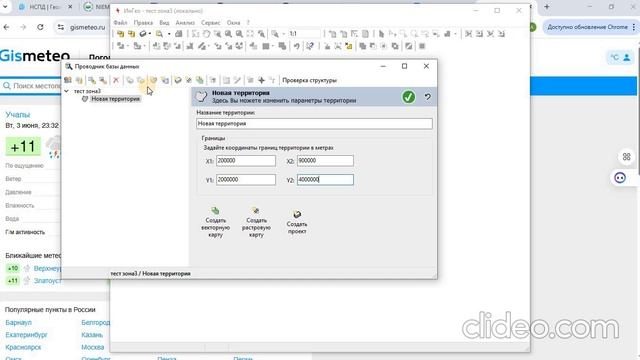The image size is (640, 360).
Task: Click the round face icon on Gismeteo right edge
Action: point(620,178)
